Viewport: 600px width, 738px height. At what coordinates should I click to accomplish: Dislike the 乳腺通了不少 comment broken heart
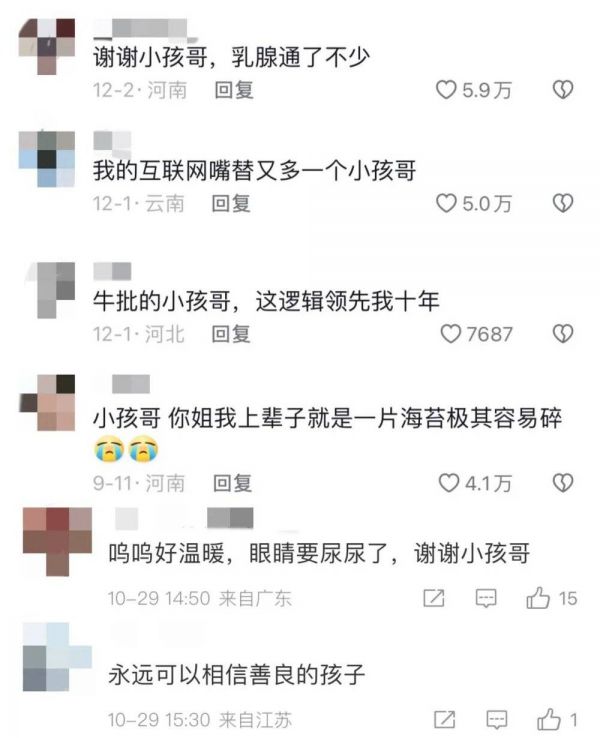pos(562,89)
